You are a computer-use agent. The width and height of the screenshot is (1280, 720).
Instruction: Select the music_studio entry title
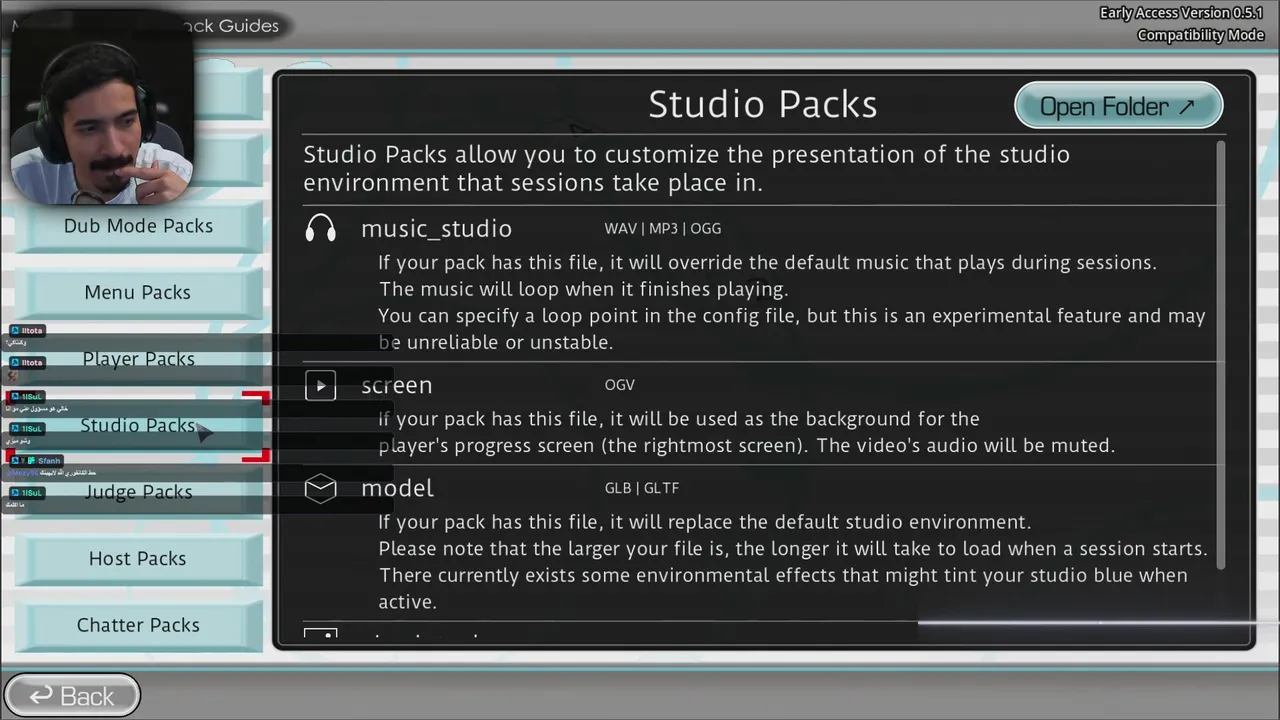pos(436,229)
